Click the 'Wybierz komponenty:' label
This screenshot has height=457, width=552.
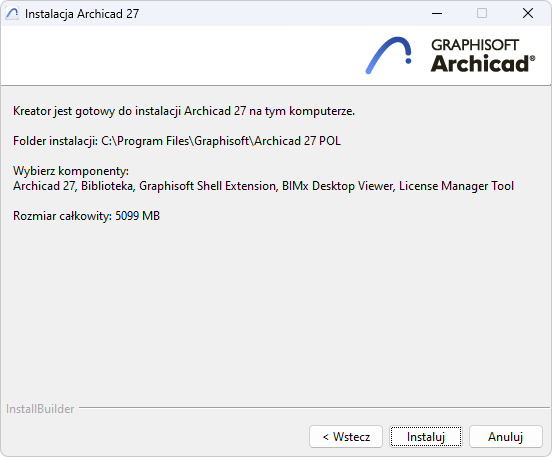pos(71,171)
